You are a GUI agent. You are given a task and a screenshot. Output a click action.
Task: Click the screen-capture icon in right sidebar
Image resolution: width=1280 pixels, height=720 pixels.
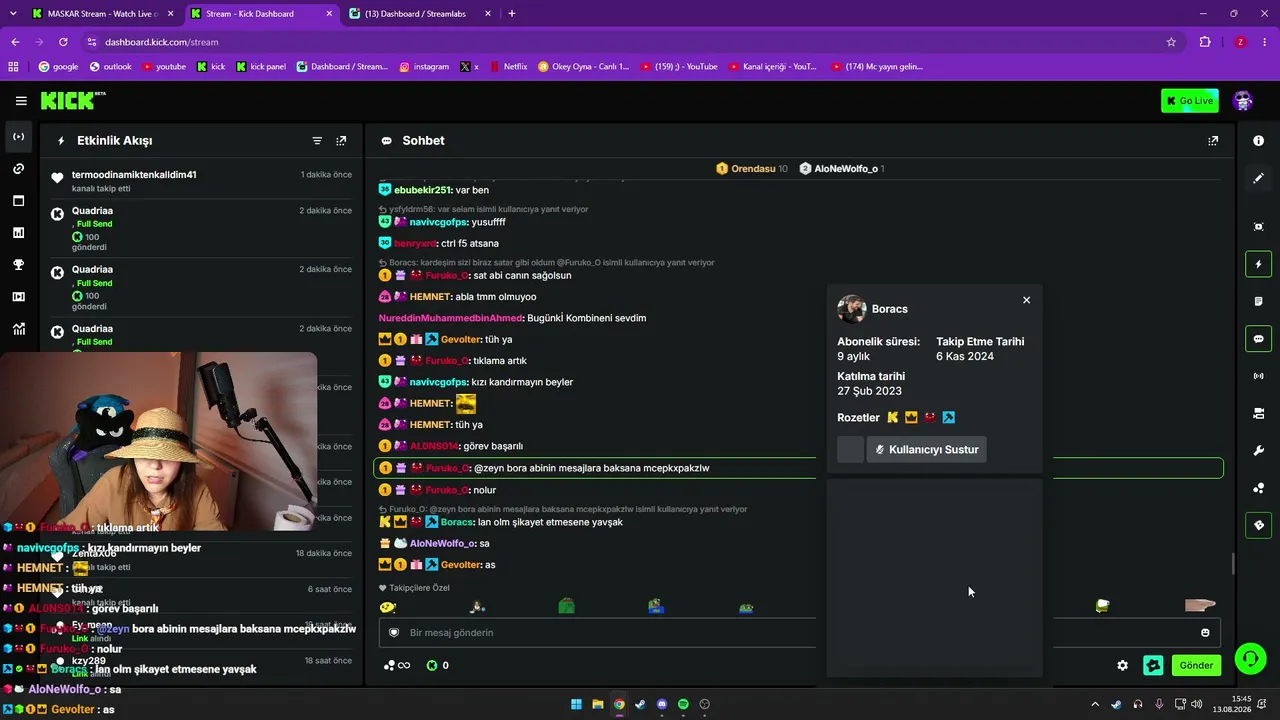pos(1259,227)
